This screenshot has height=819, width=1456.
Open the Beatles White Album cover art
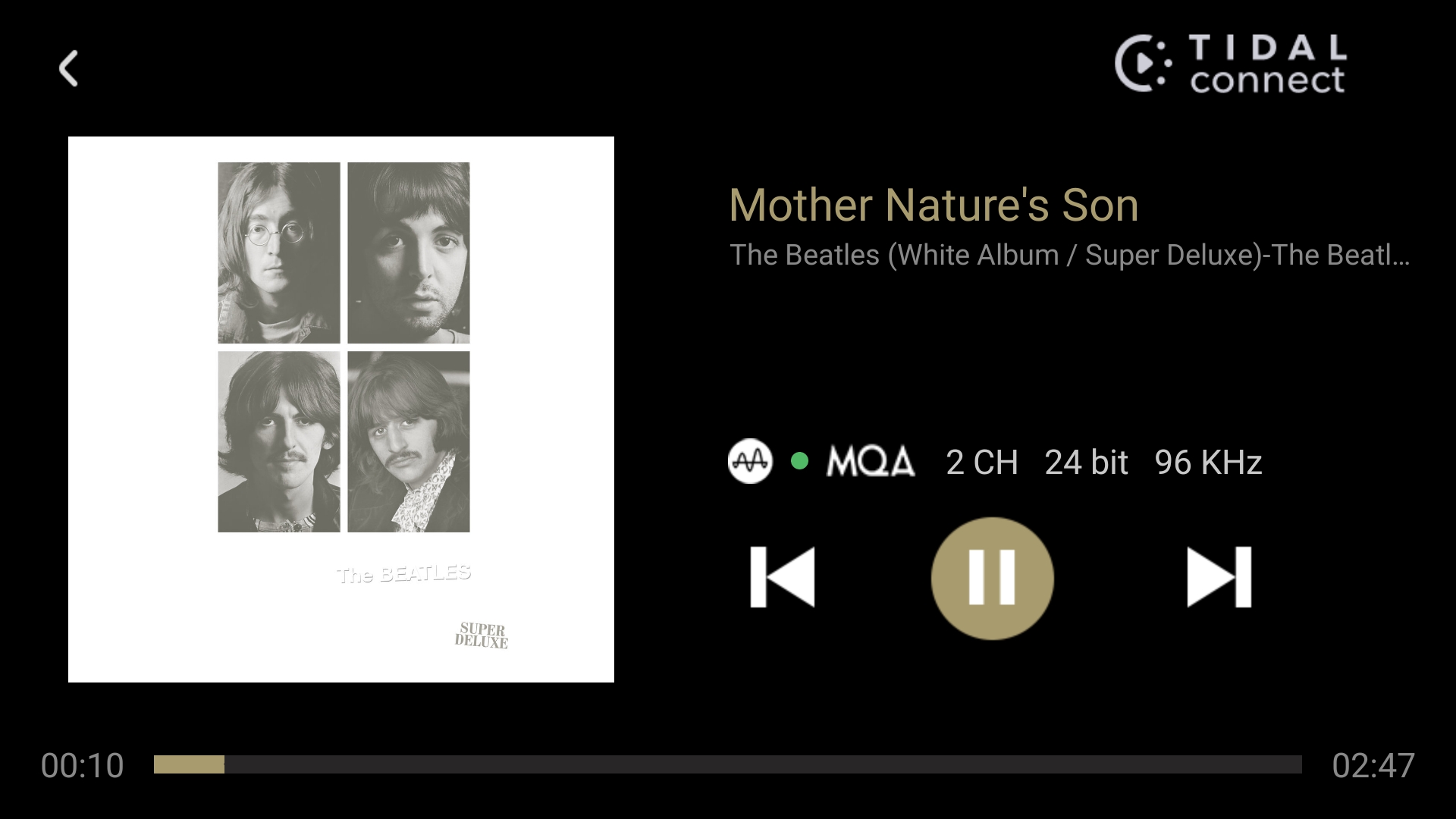click(x=341, y=409)
